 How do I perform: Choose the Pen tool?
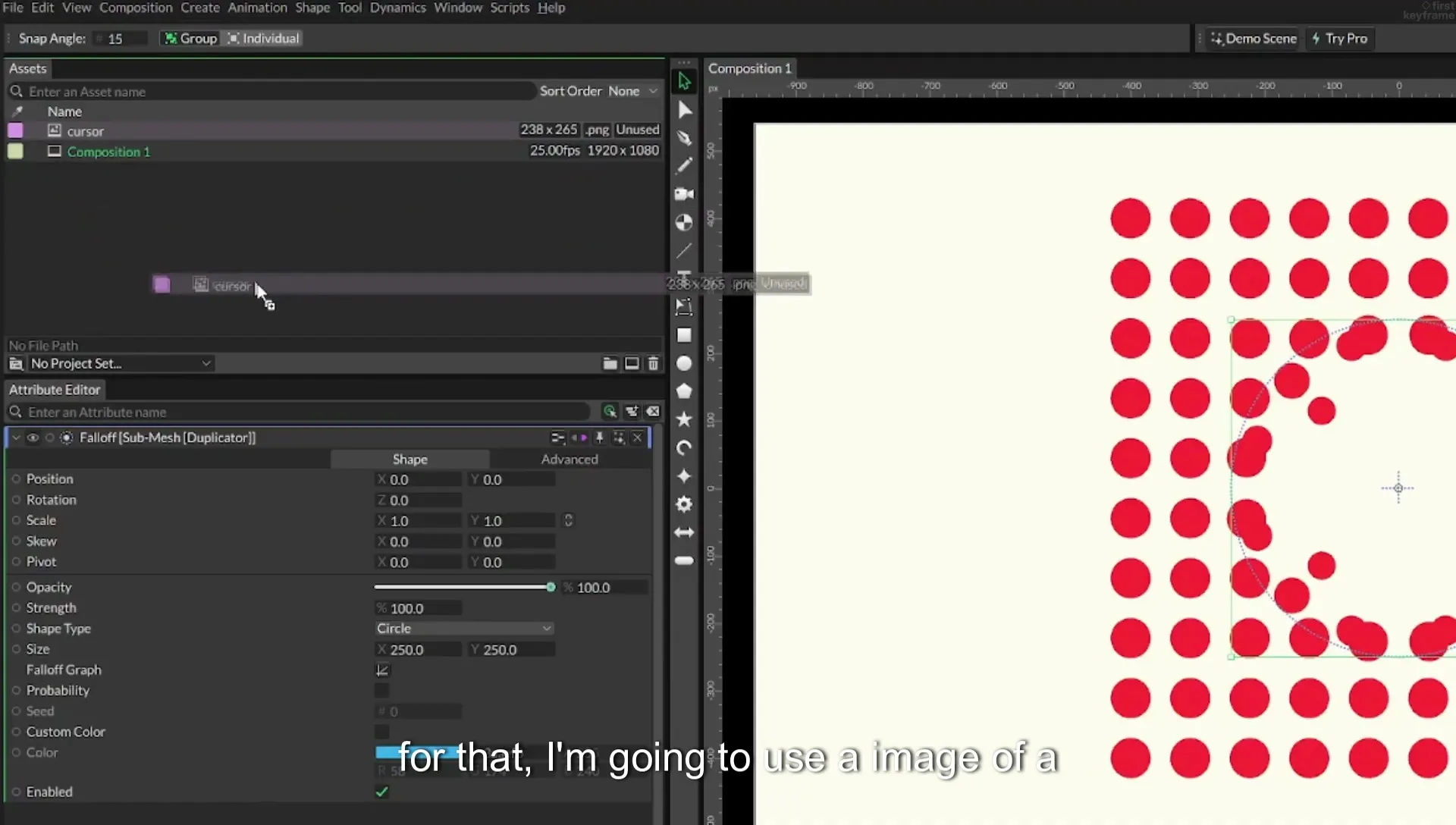(x=684, y=138)
